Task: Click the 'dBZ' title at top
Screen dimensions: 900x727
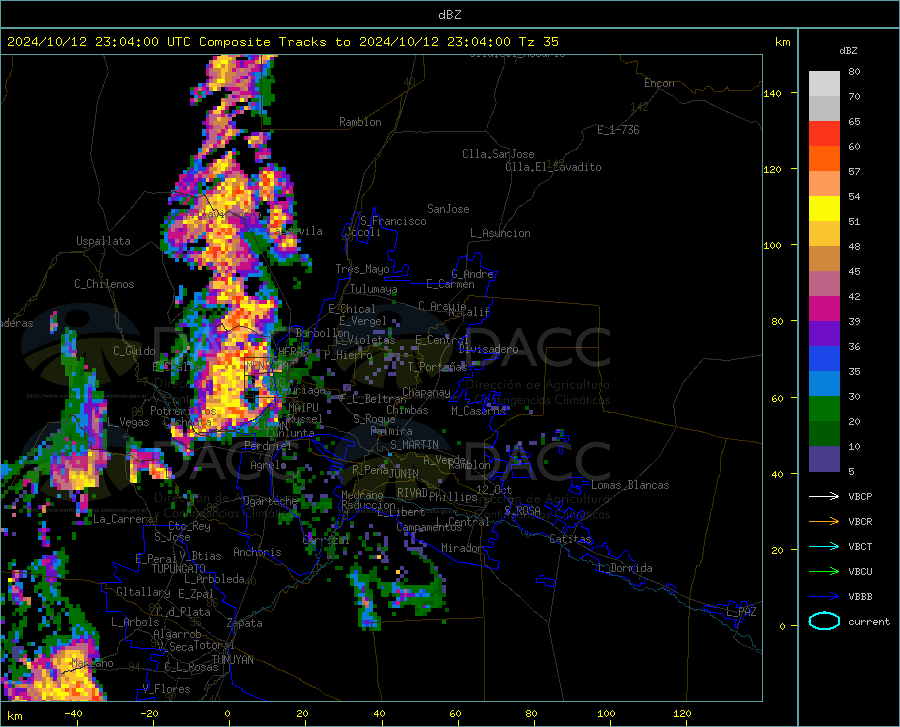Action: (x=449, y=15)
